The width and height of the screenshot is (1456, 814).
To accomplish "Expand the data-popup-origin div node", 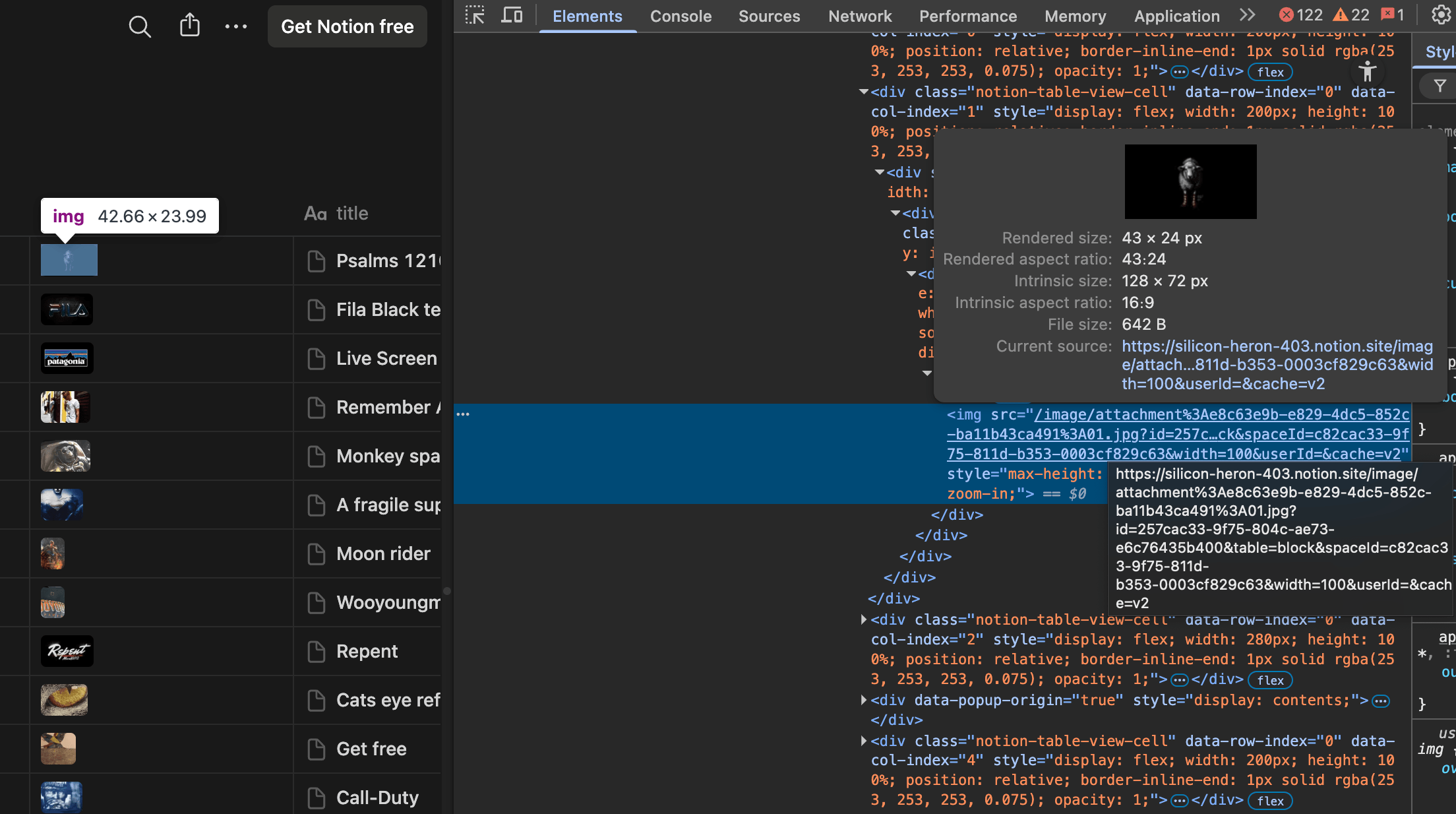I will pyautogui.click(x=863, y=700).
